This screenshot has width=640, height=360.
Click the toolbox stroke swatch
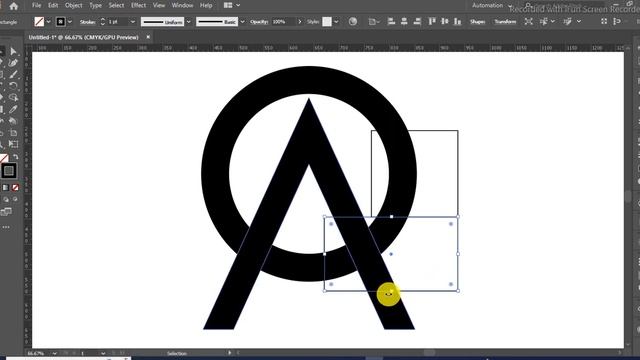9,171
